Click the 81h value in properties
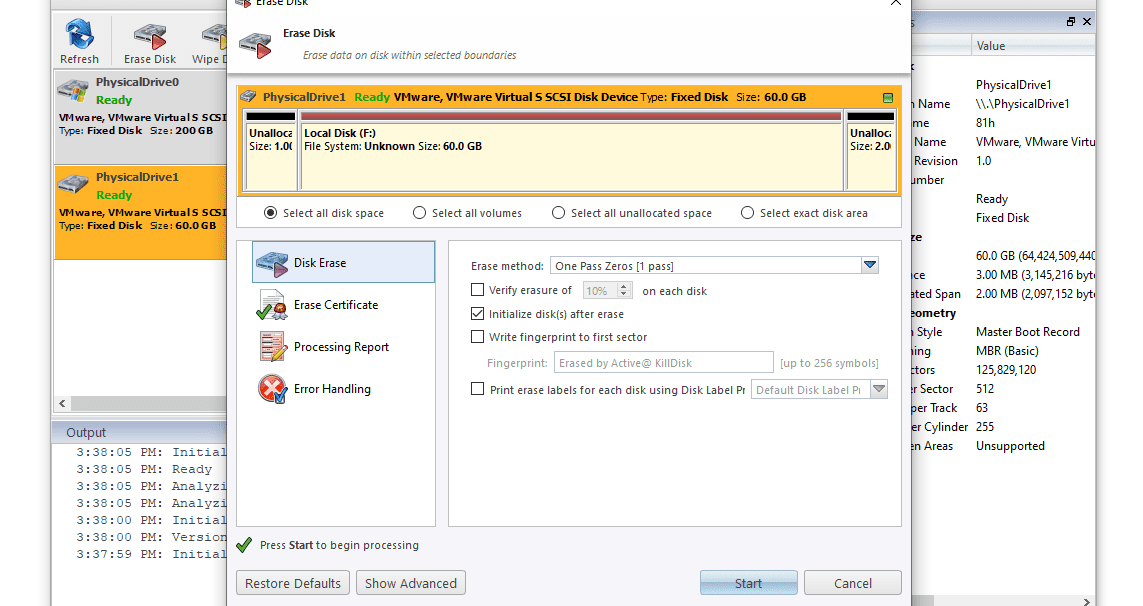 coord(986,123)
